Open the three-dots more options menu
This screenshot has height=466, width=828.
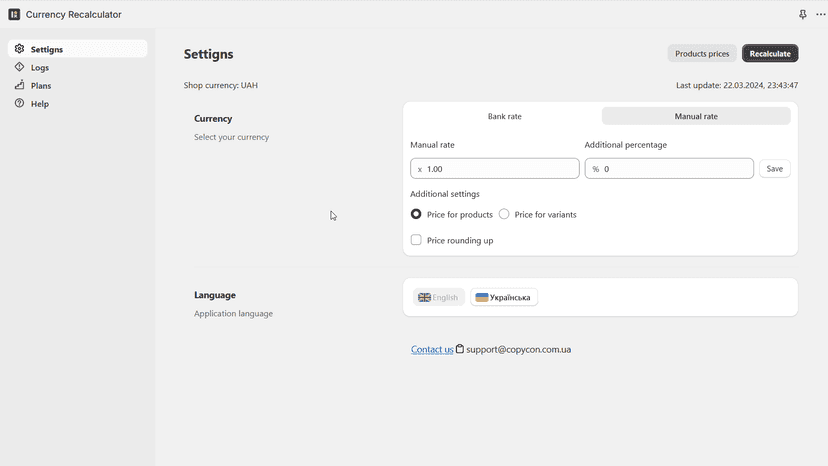[x=821, y=14]
